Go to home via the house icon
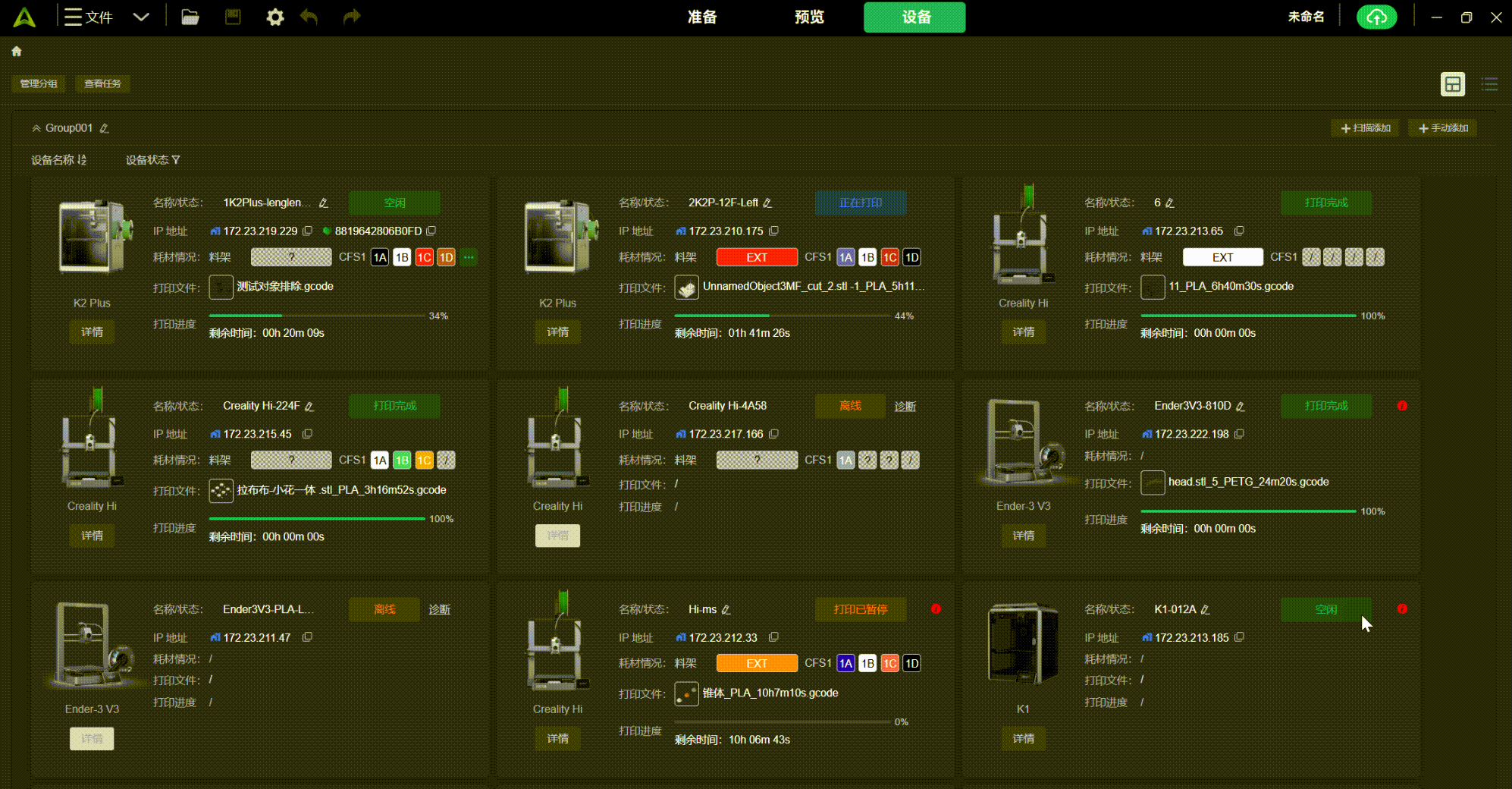1512x789 pixels. (17, 51)
